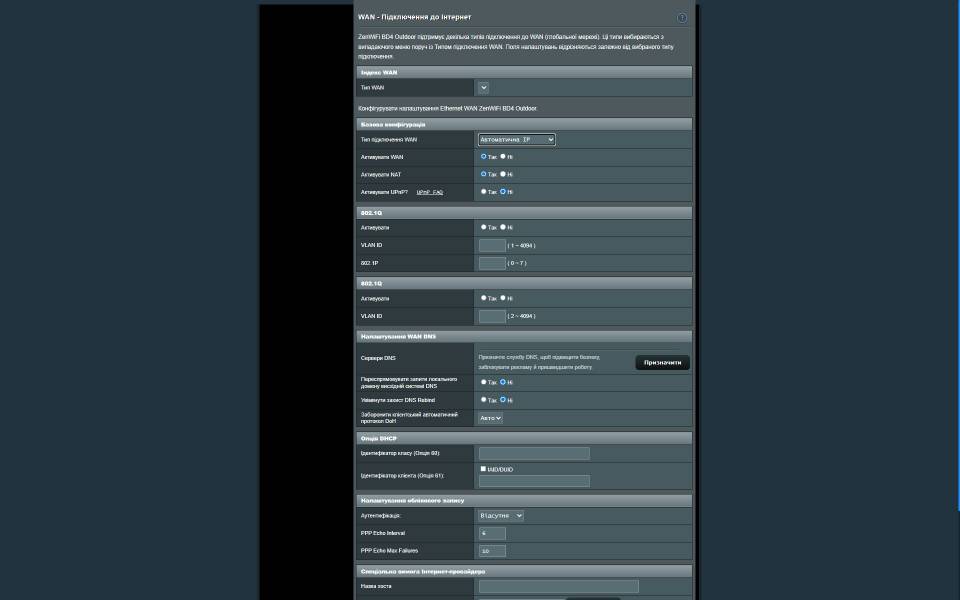Select Ні for Активувати NAT

pyautogui.click(x=503, y=174)
